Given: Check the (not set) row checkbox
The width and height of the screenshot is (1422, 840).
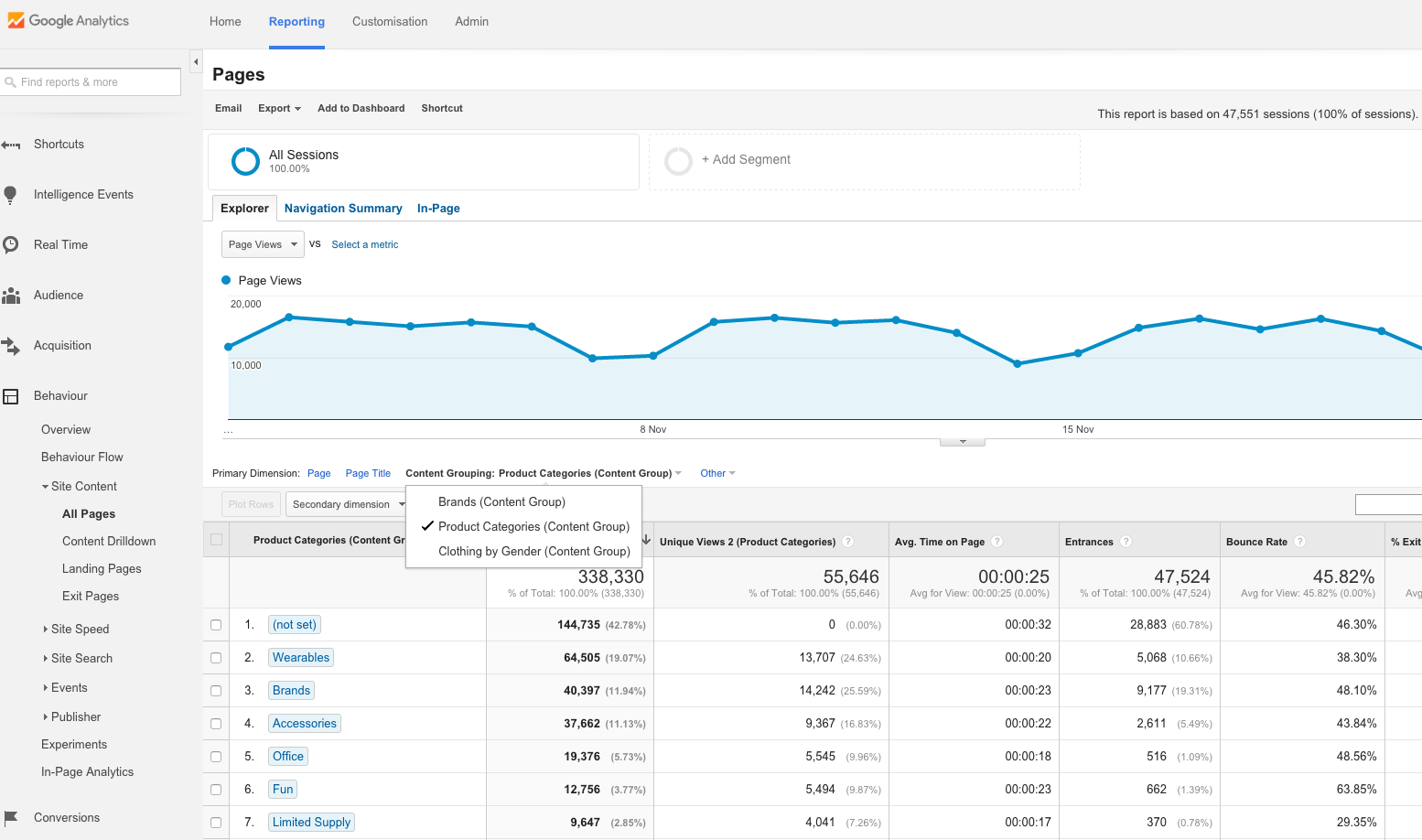Looking at the screenshot, I should [x=216, y=625].
